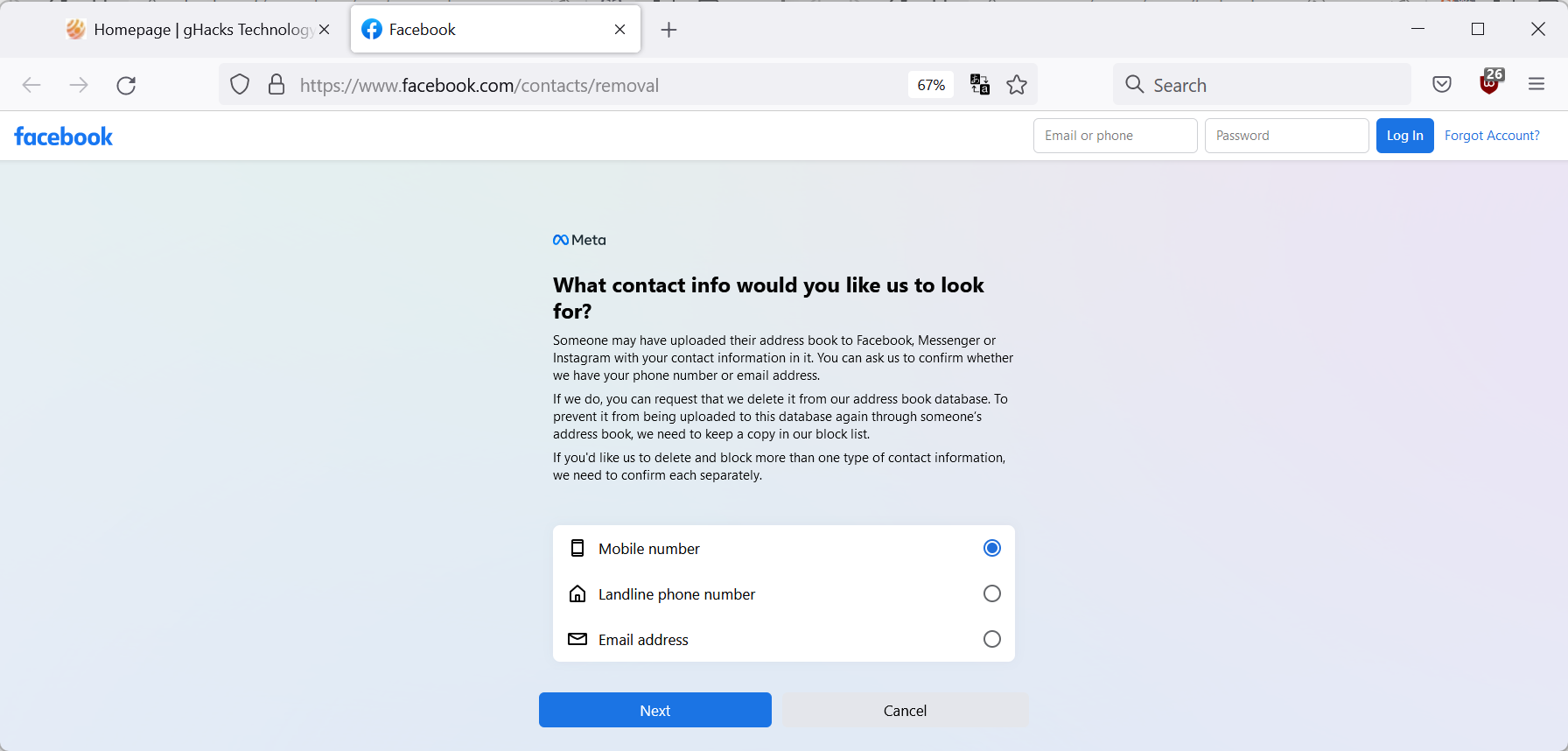Open the Pocket save icon
The image size is (1568, 751).
(x=1442, y=84)
